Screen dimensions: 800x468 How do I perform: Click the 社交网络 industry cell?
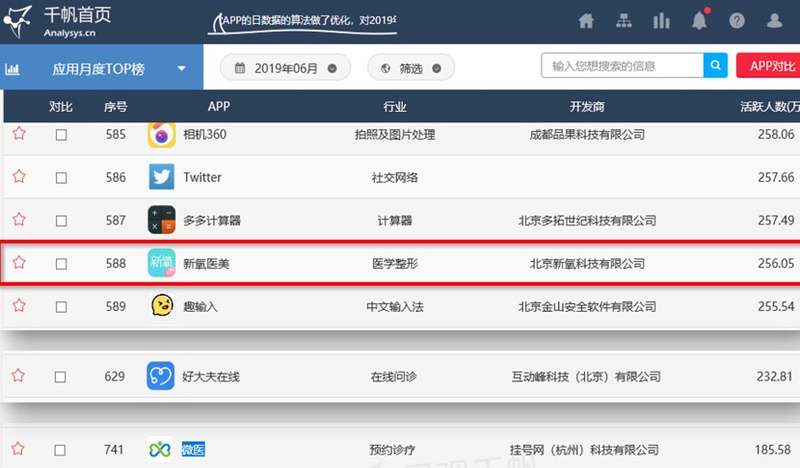(x=395, y=177)
